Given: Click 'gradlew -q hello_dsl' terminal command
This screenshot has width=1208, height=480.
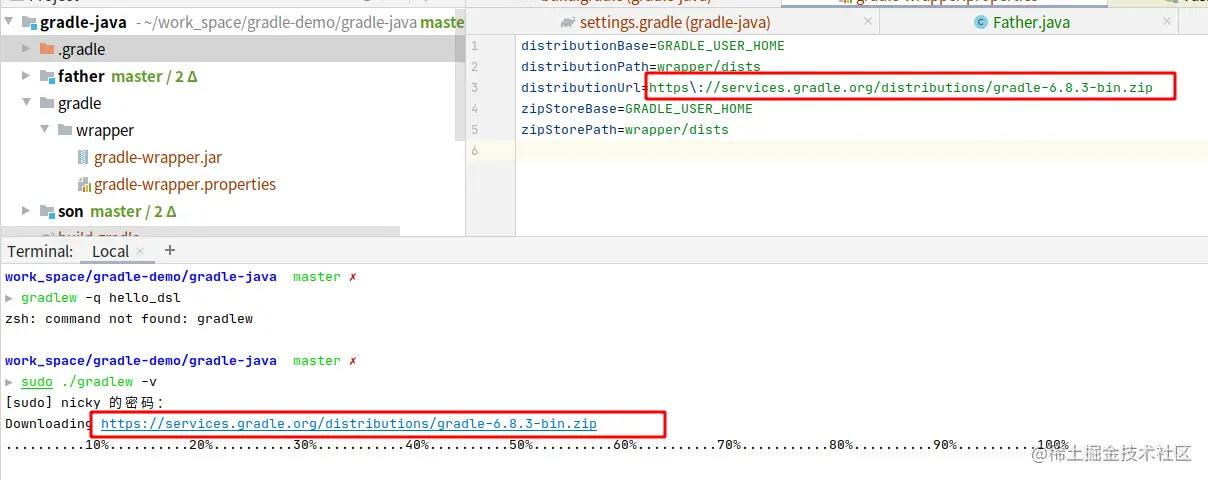Looking at the screenshot, I should (x=101, y=297).
